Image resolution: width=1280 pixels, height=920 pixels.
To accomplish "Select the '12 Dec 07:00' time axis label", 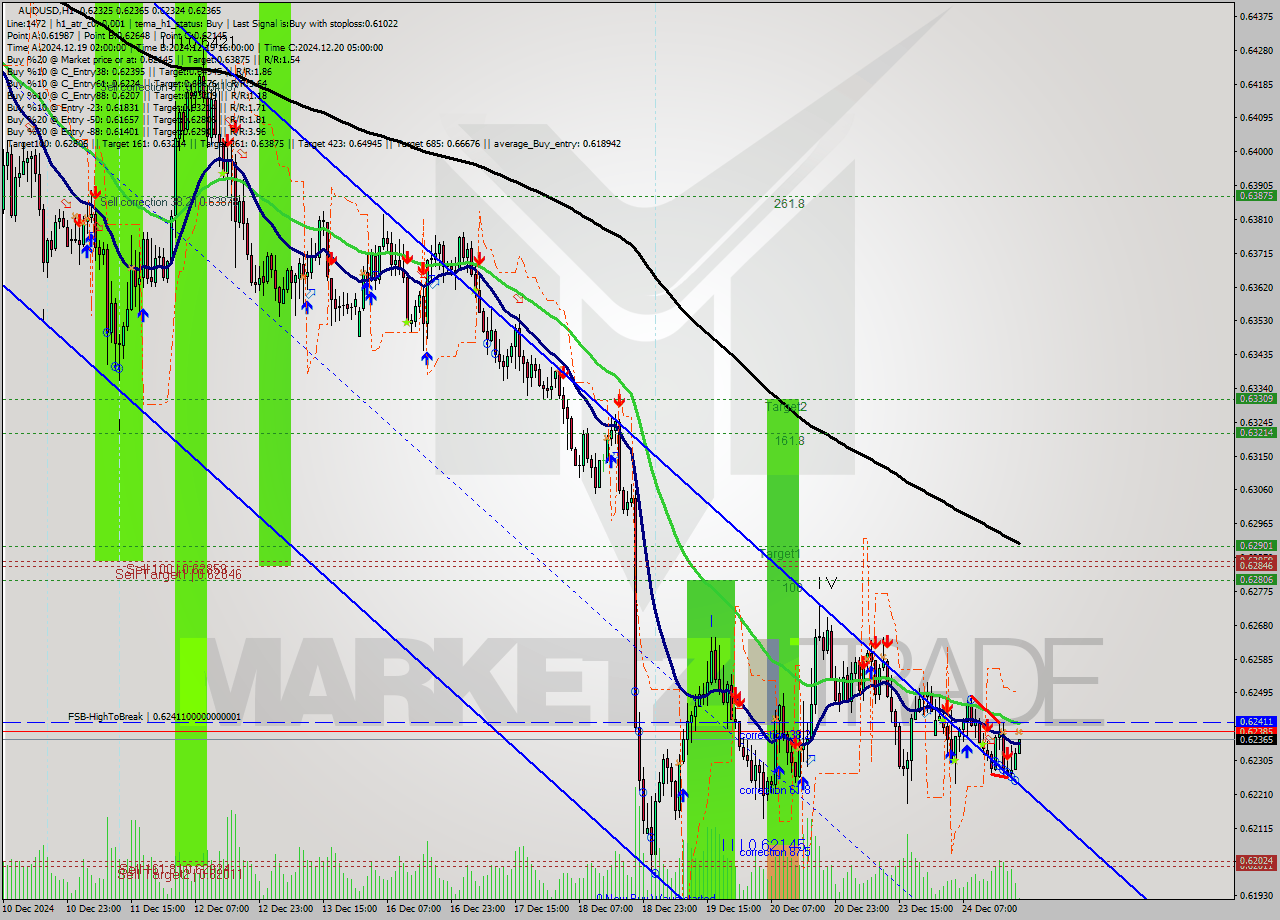I will (x=221, y=909).
